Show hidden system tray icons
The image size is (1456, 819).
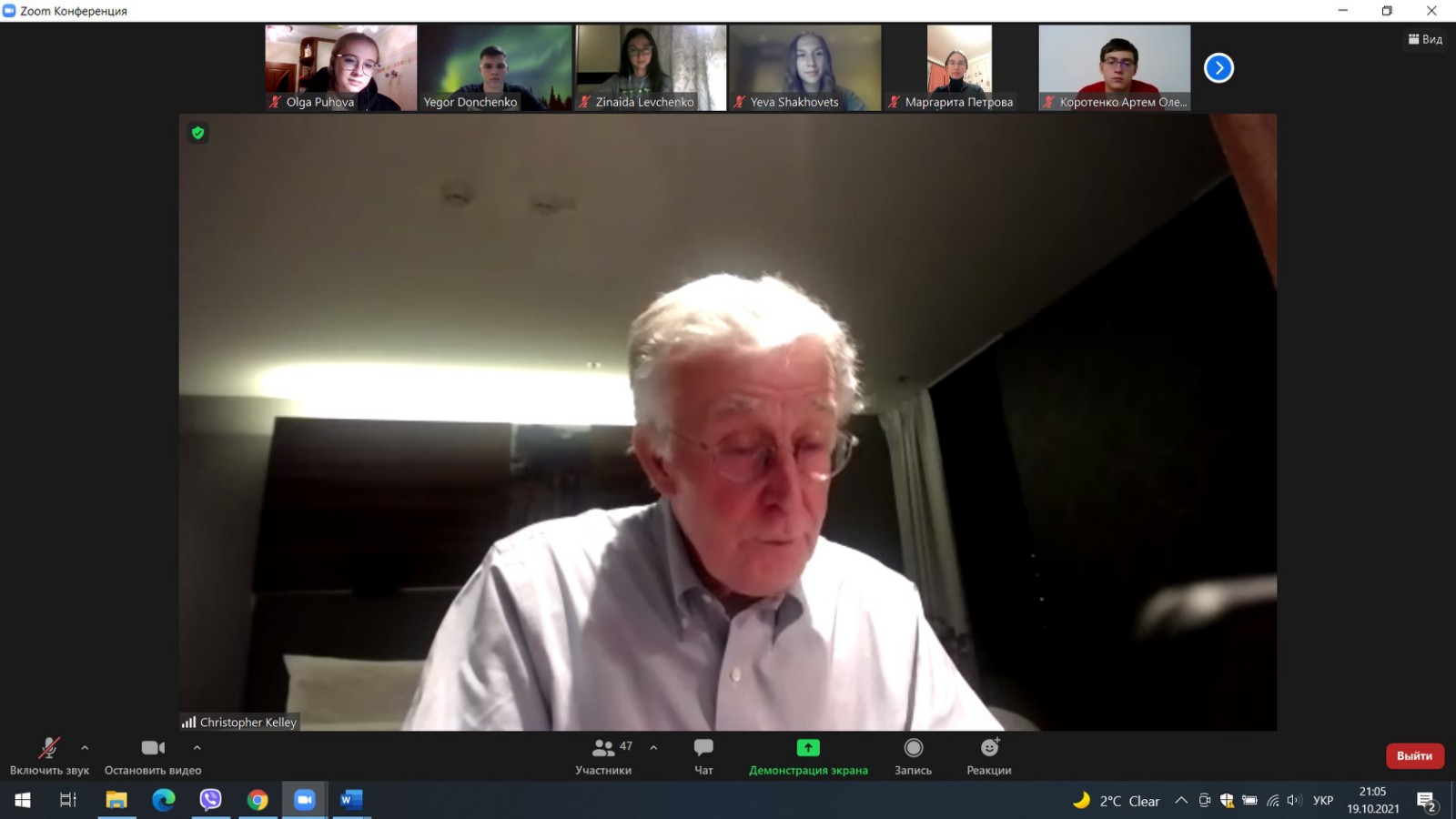click(1181, 801)
